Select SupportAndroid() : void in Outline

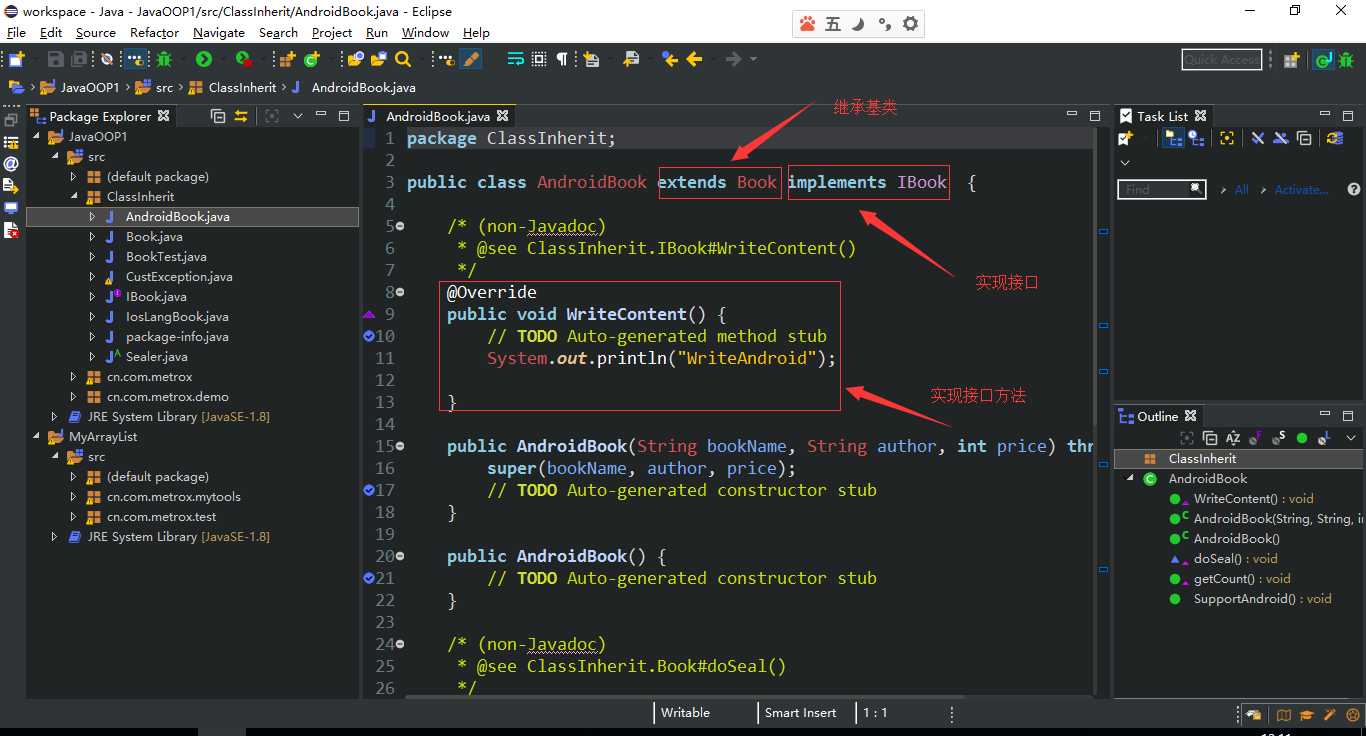[x=1262, y=599]
